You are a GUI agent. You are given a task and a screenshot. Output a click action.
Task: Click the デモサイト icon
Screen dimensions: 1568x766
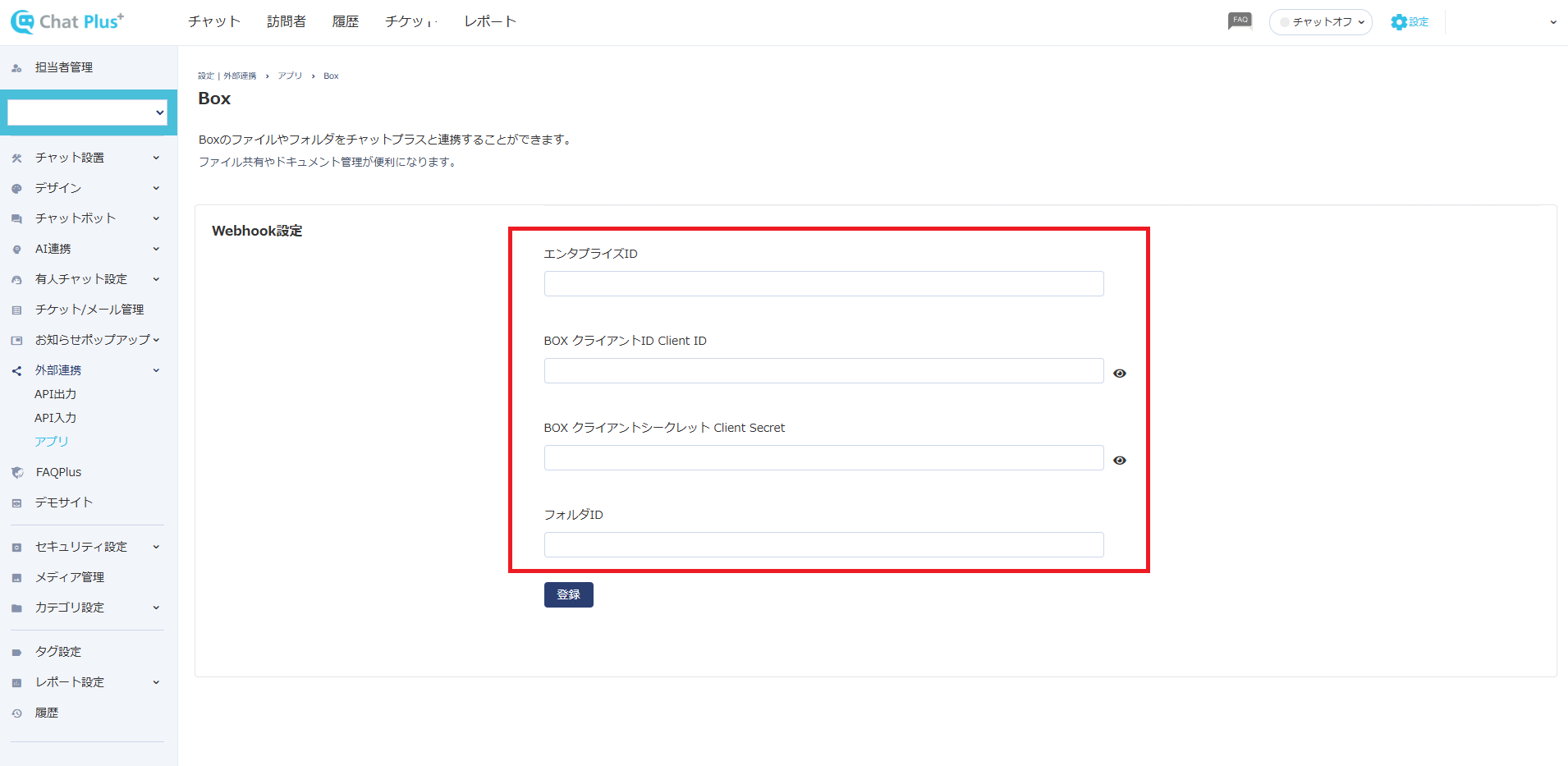click(16, 503)
